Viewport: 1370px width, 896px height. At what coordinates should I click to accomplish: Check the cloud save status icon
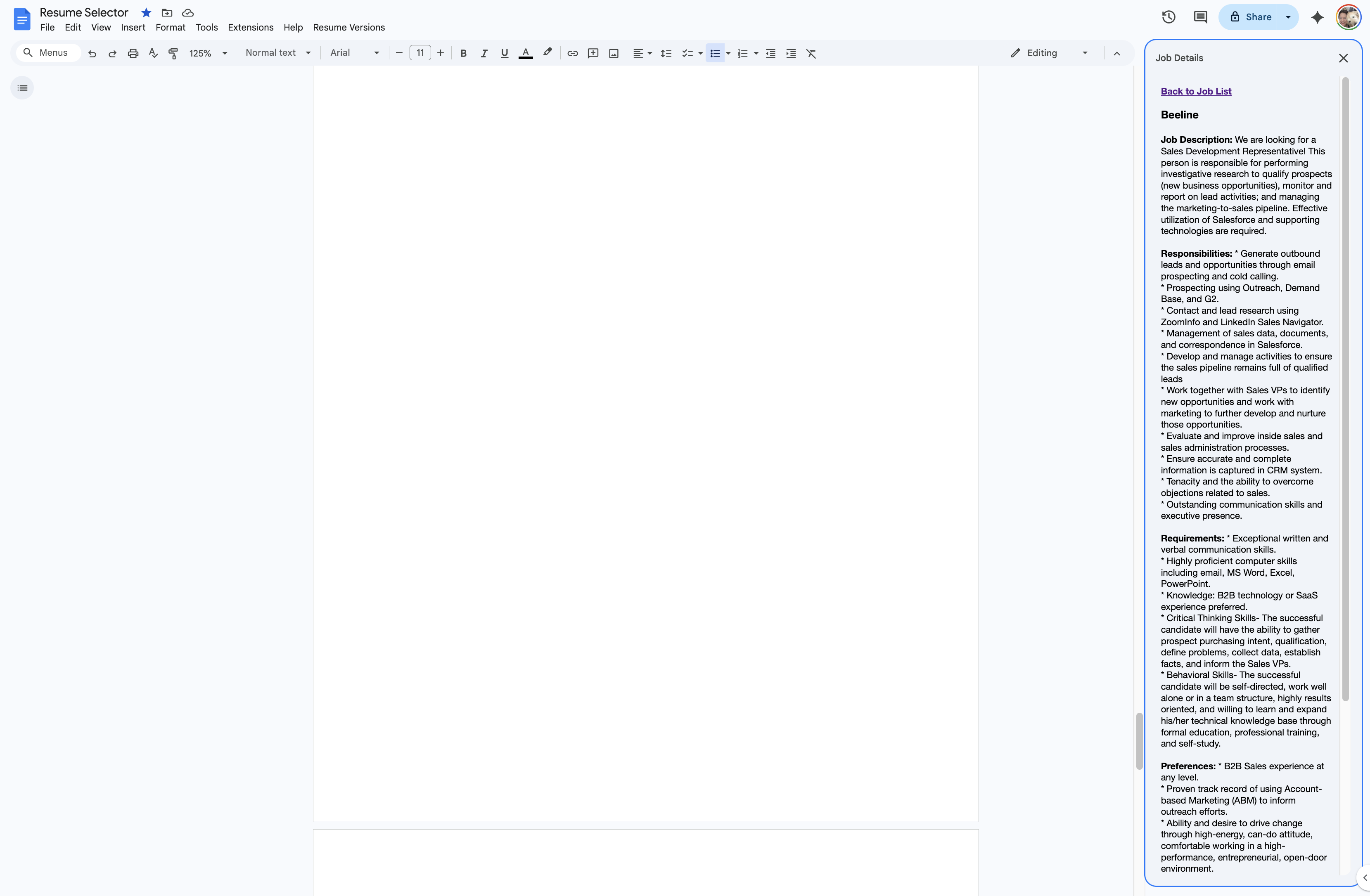tap(187, 13)
